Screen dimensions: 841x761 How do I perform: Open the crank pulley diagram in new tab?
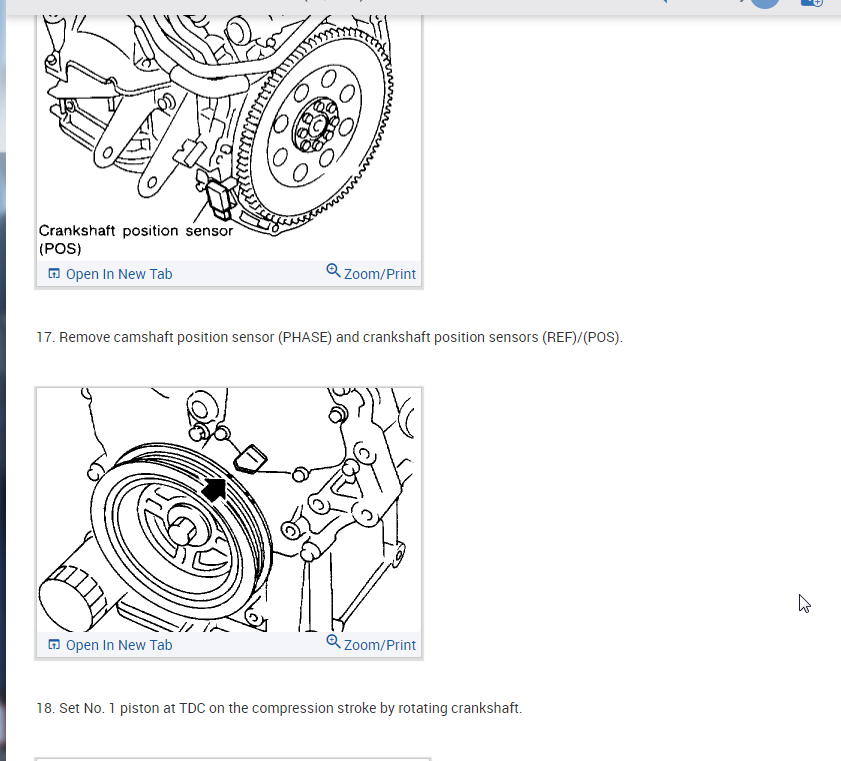point(110,645)
